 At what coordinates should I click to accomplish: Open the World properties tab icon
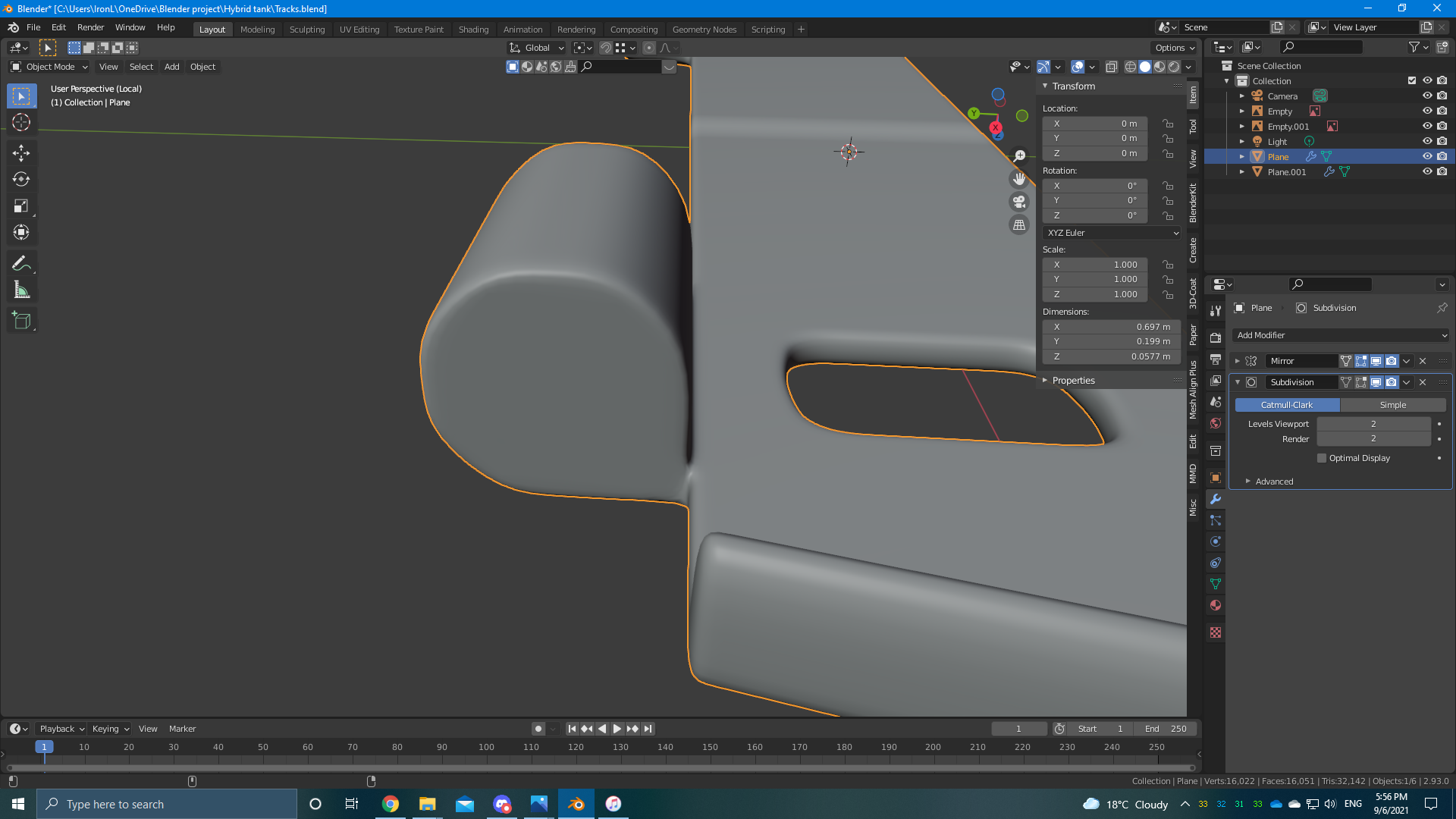(1216, 423)
